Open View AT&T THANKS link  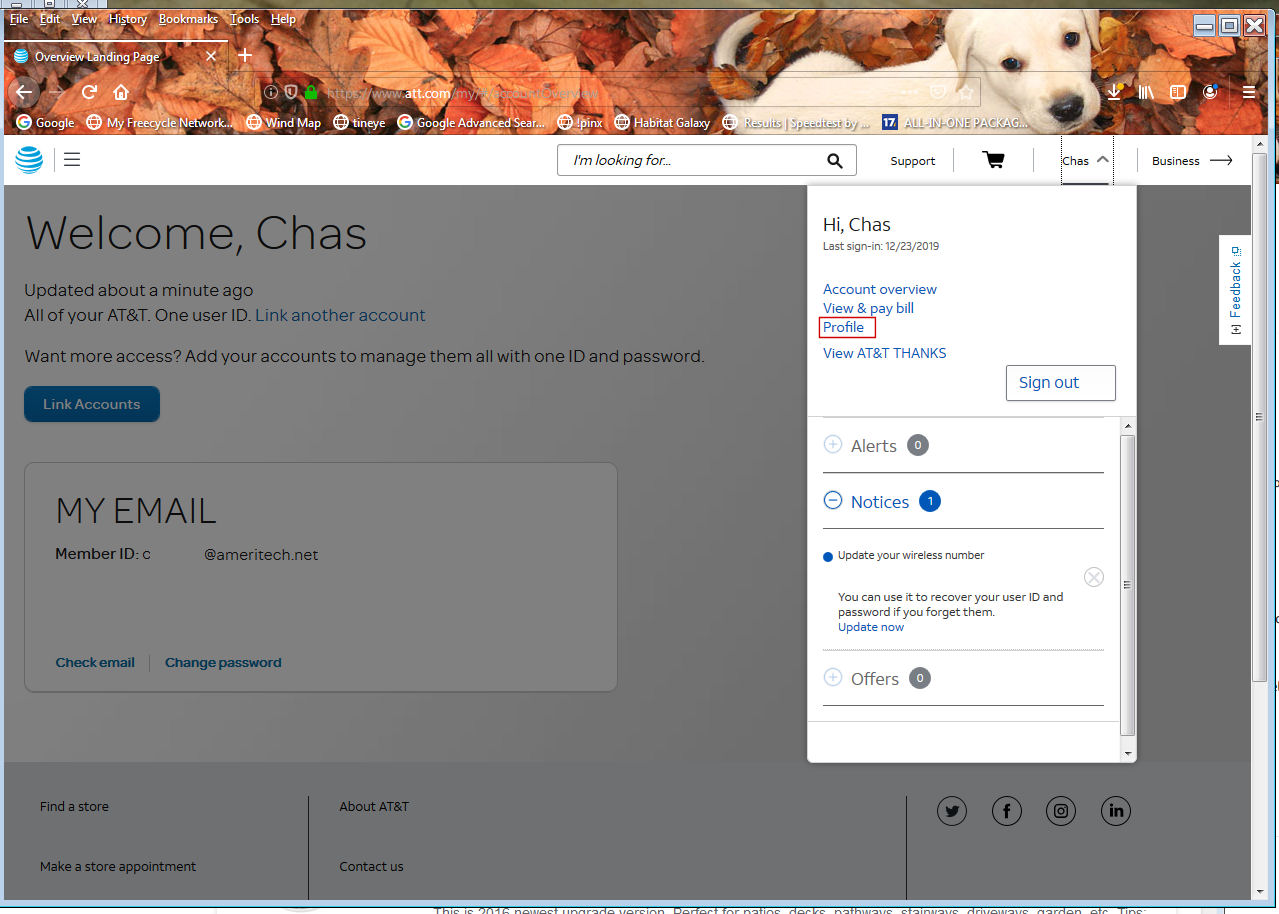(x=884, y=353)
